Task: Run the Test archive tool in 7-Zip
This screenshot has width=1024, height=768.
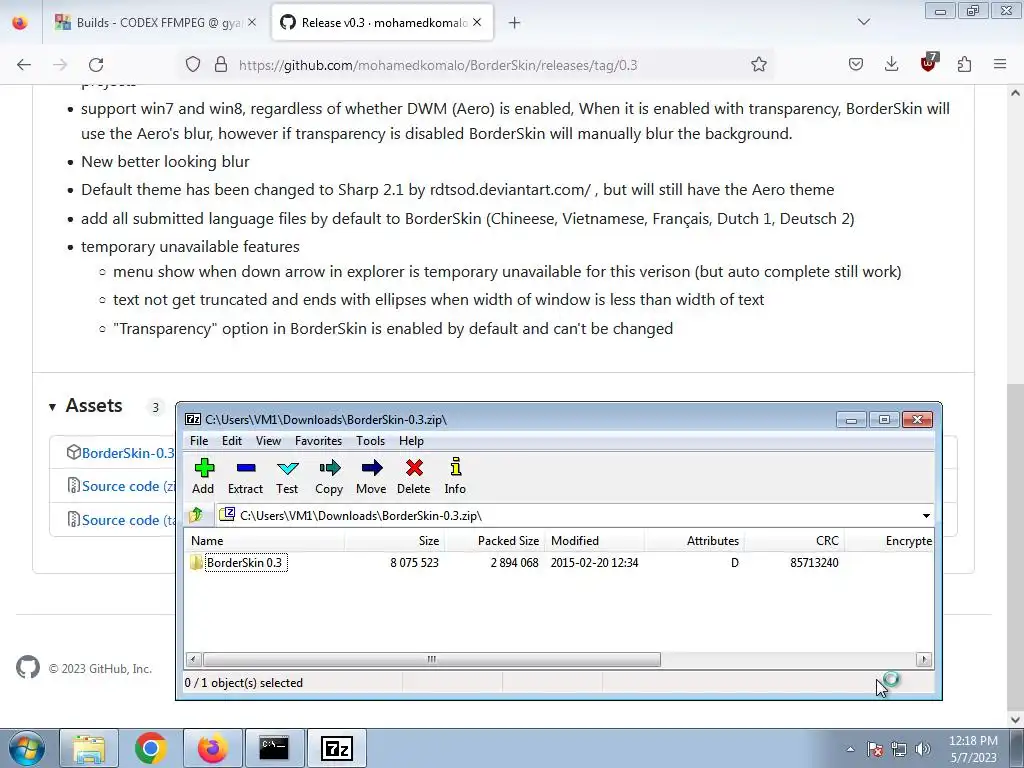Action: coord(287,476)
